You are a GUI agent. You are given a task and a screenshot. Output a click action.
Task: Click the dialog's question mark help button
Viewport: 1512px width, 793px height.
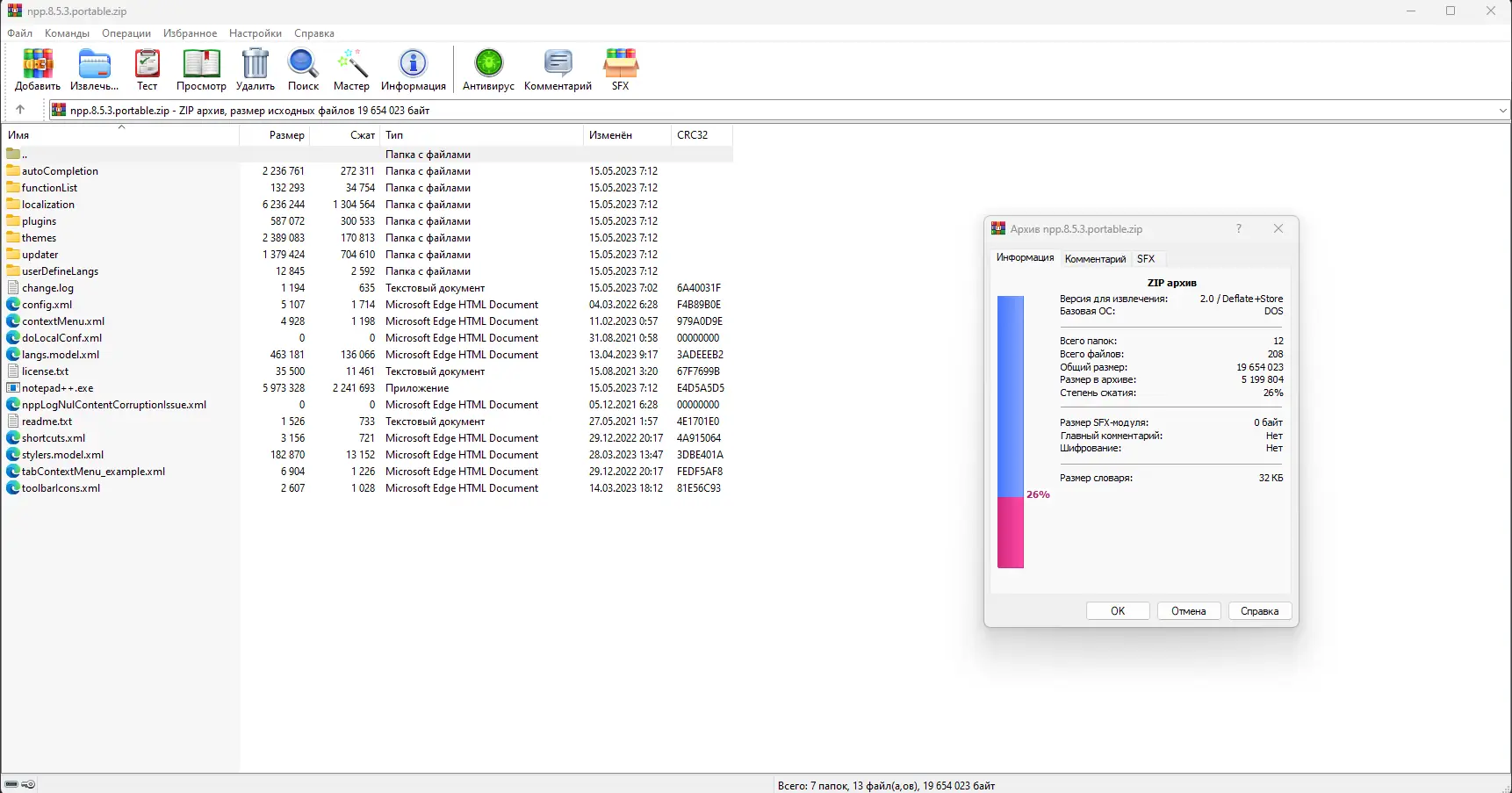point(1239,228)
